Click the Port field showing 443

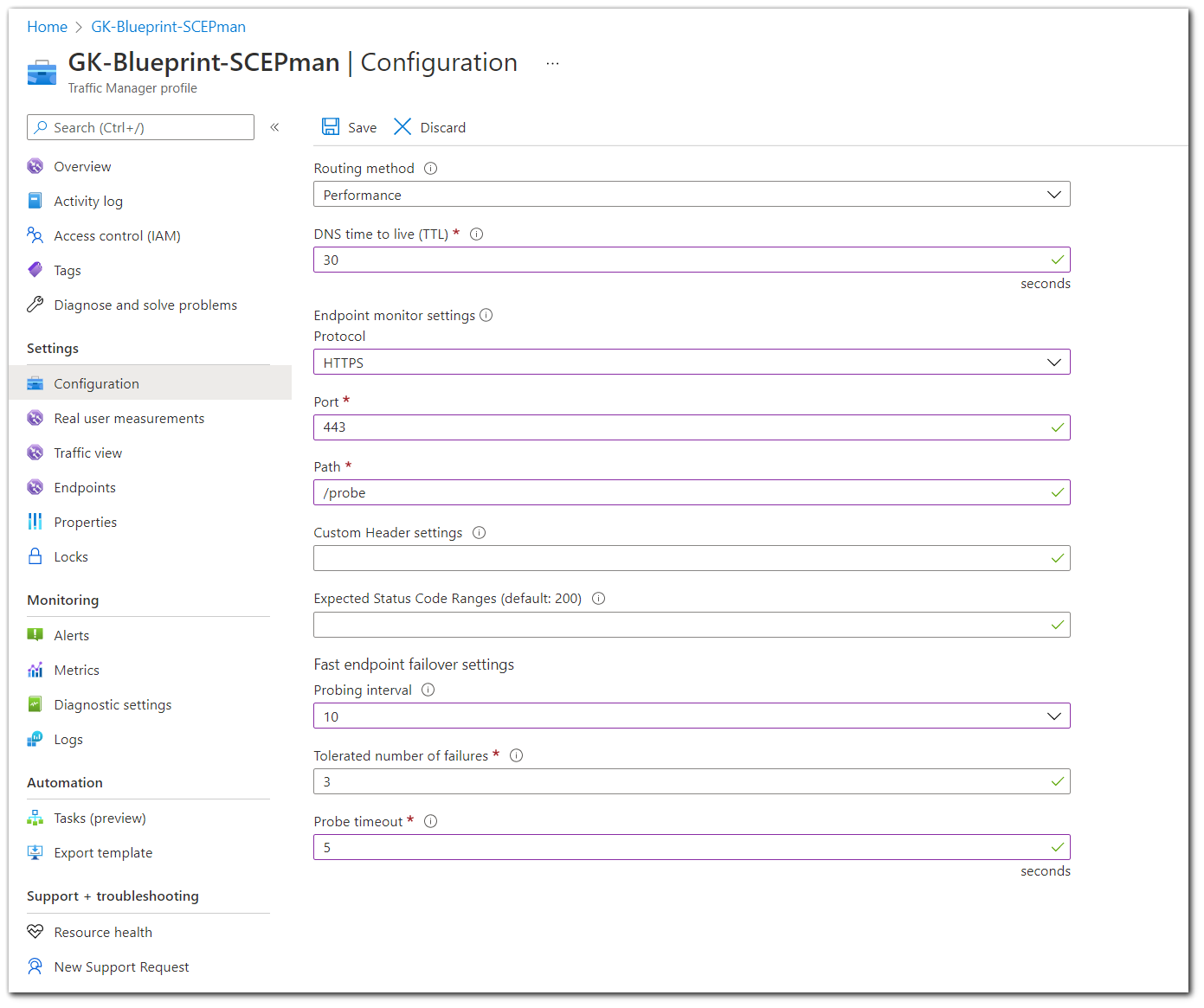(692, 427)
